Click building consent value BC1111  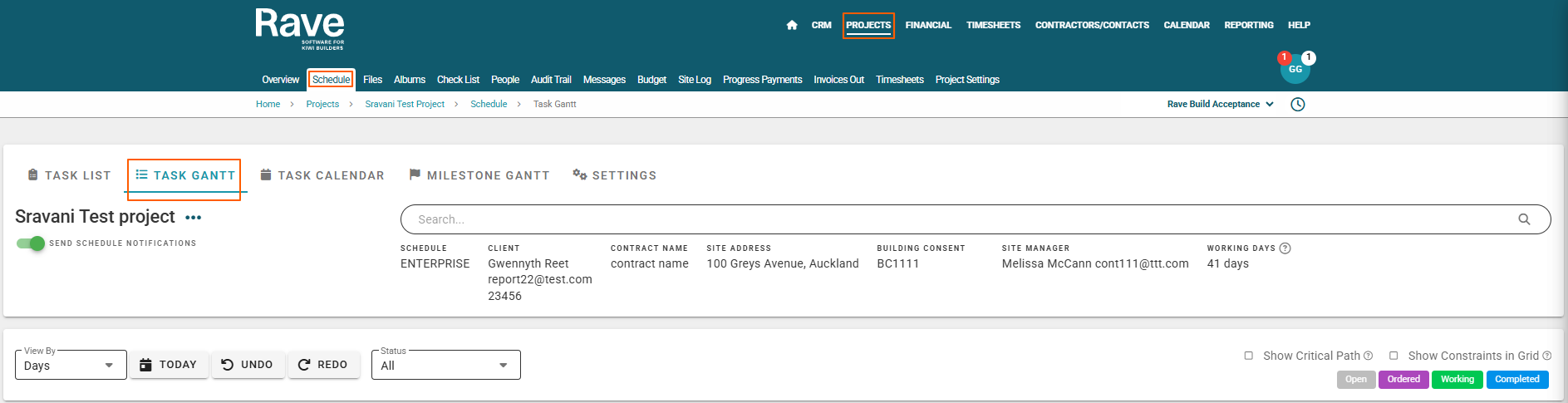tap(897, 263)
